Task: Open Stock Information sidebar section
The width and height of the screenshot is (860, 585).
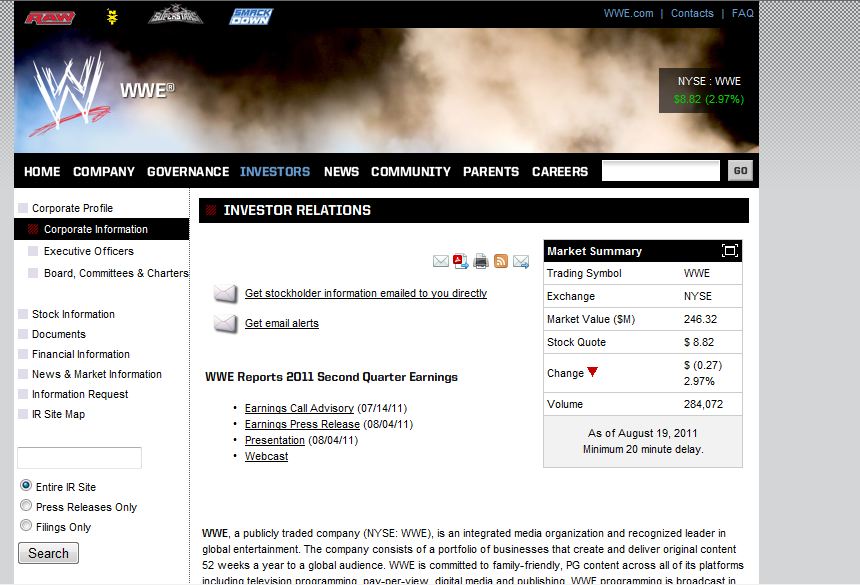Action: (73, 314)
